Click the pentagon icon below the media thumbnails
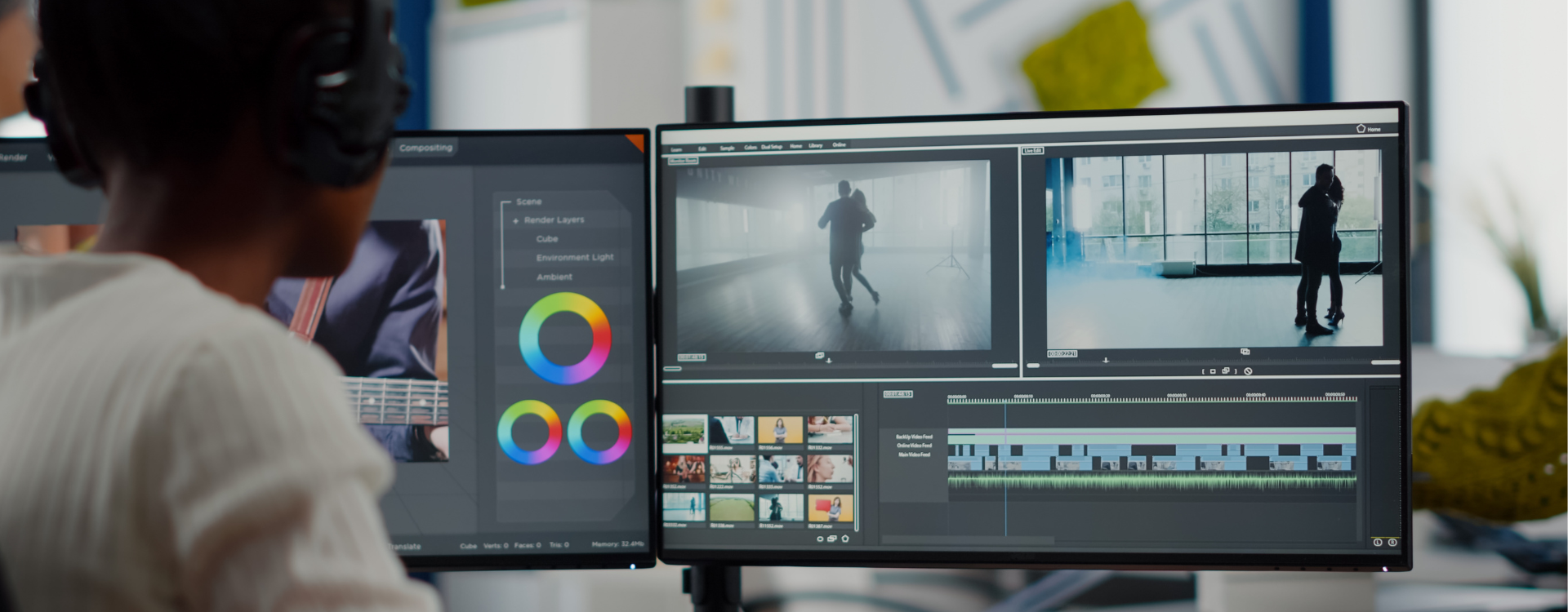Screen dimensions: 1568x612 click(845, 539)
